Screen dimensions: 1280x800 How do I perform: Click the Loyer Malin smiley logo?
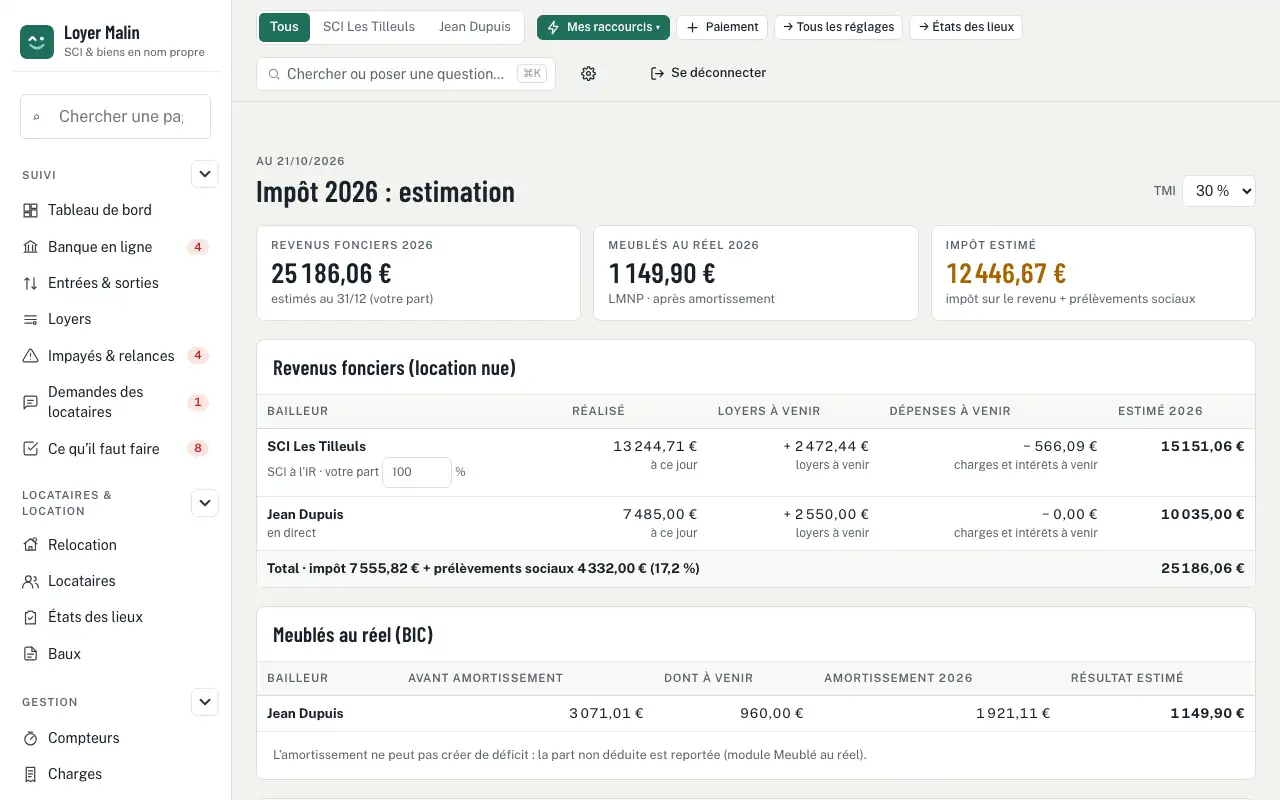coord(37,42)
